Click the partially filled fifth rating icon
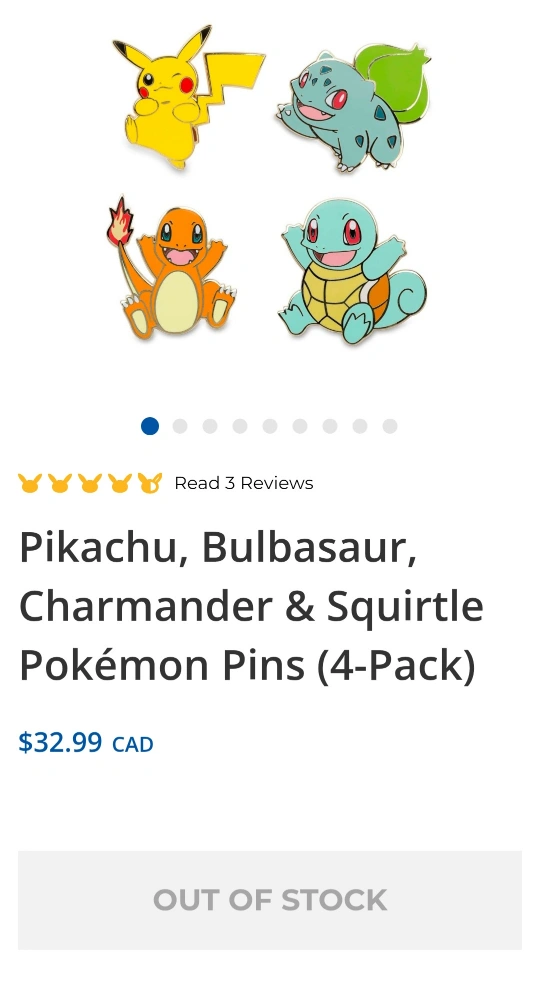The height and width of the screenshot is (987, 540). [x=150, y=483]
